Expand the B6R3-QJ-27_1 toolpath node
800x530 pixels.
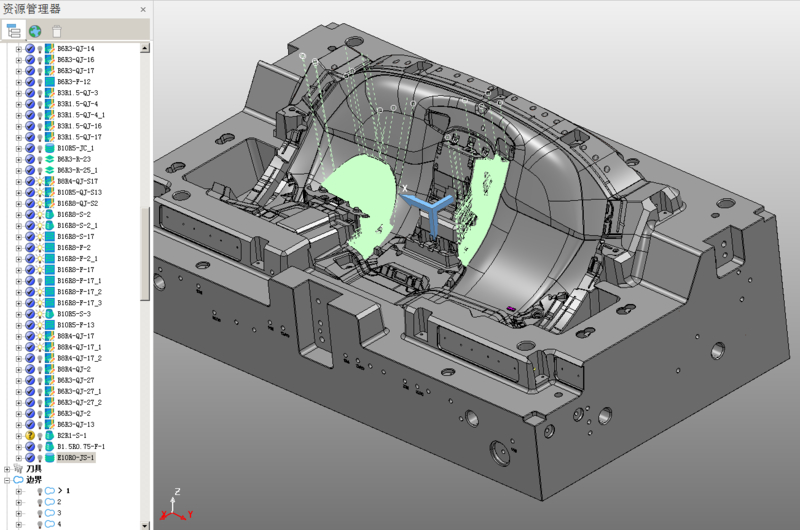tap(19, 391)
